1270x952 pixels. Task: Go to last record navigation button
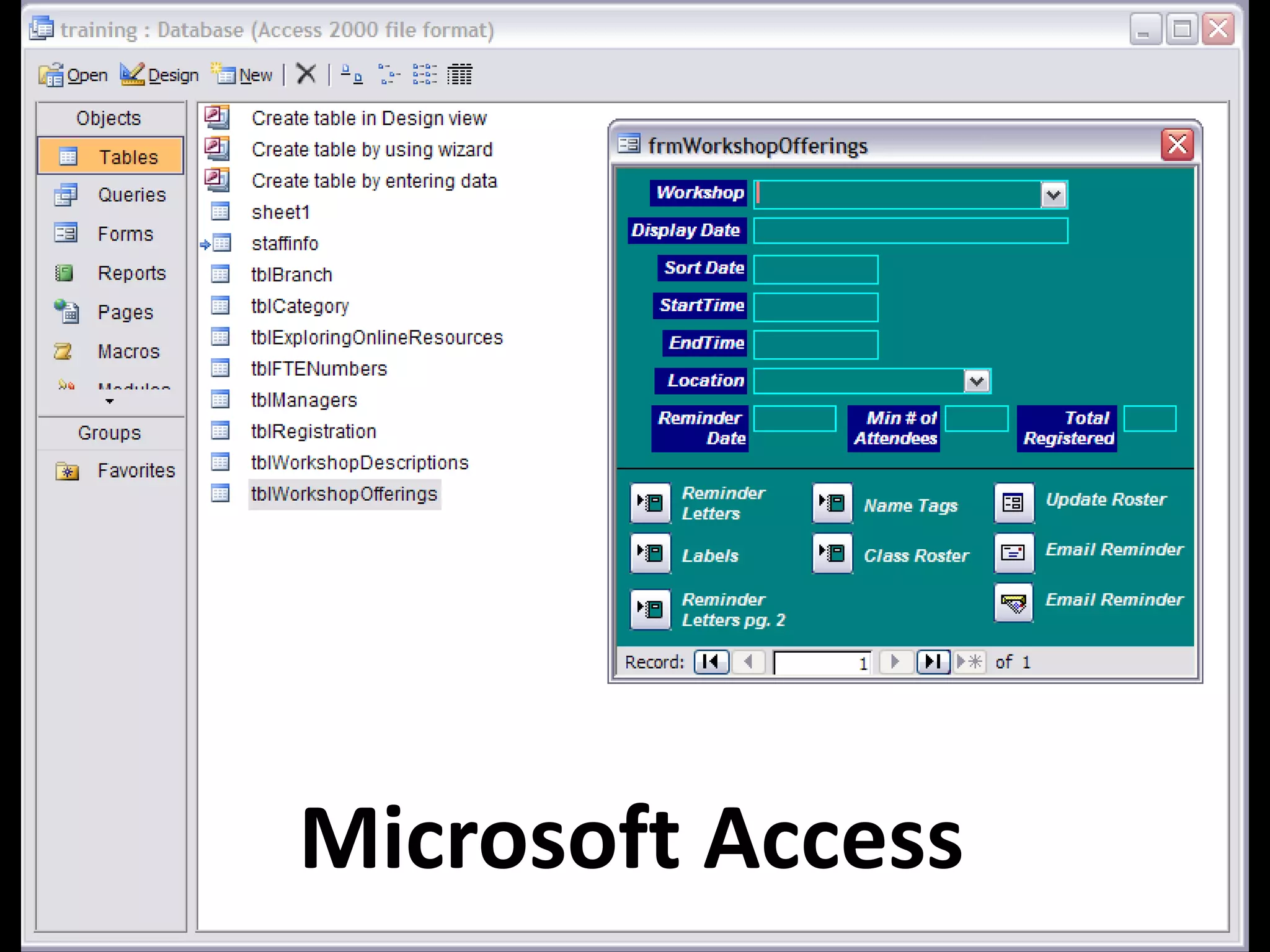tap(933, 662)
